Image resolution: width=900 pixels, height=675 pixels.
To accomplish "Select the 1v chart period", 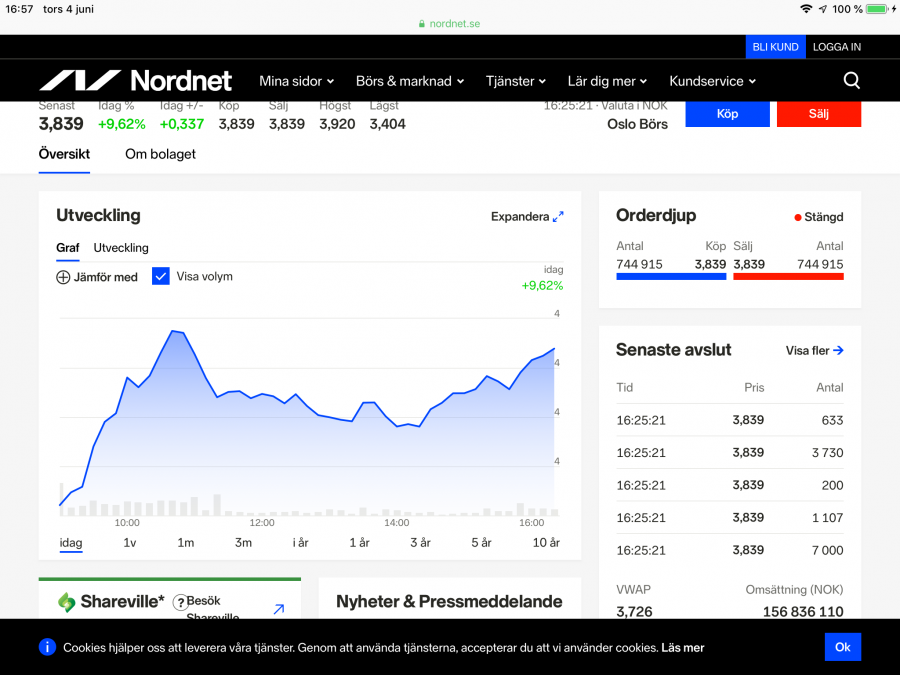I will point(129,542).
